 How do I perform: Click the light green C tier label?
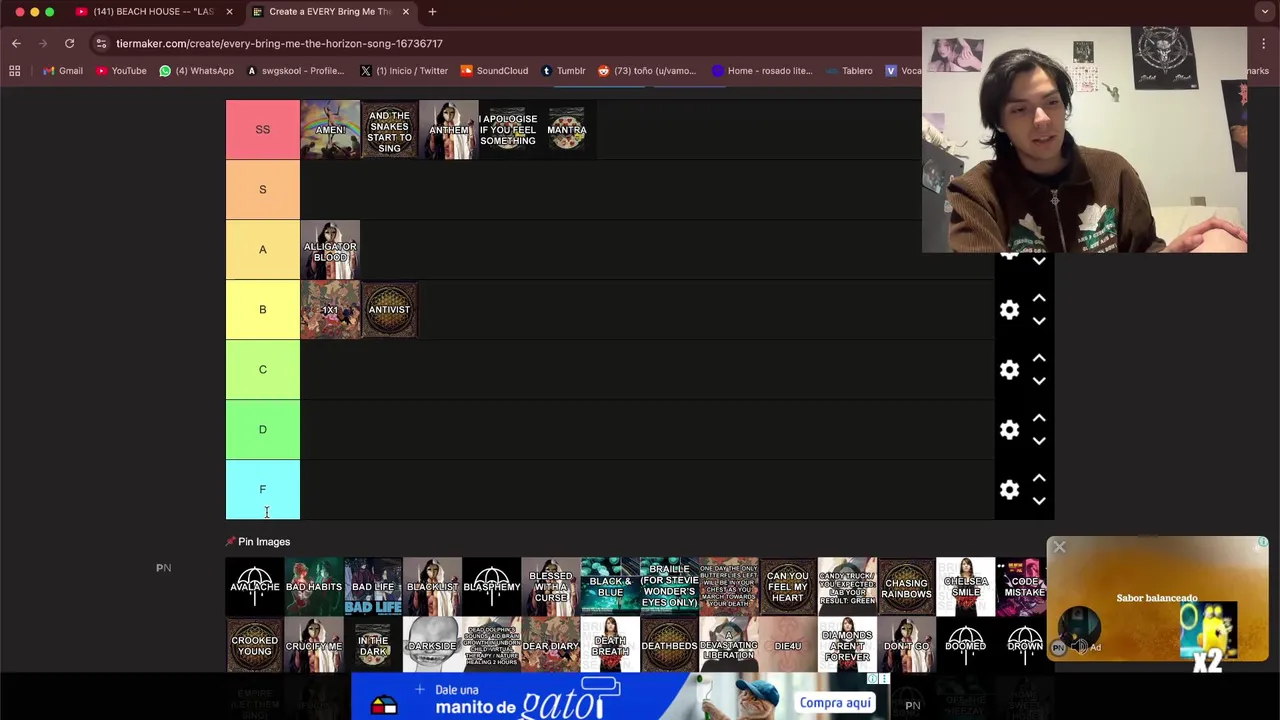pos(263,370)
